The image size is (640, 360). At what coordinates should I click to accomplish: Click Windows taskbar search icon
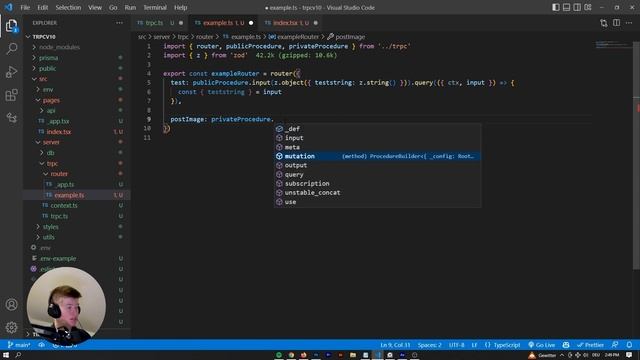(18, 355)
